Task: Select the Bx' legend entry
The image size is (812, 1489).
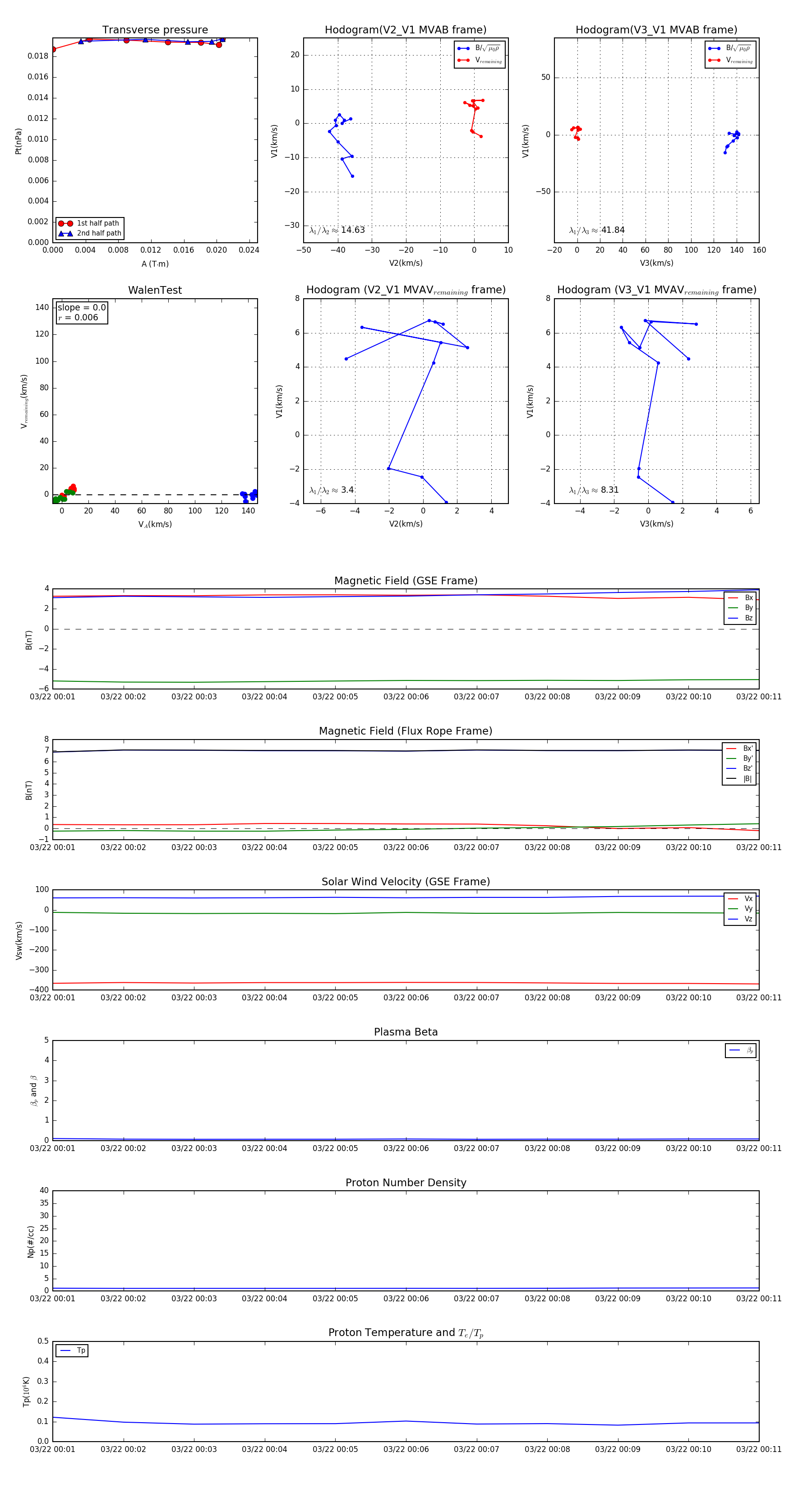Action: pyautogui.click(x=739, y=749)
